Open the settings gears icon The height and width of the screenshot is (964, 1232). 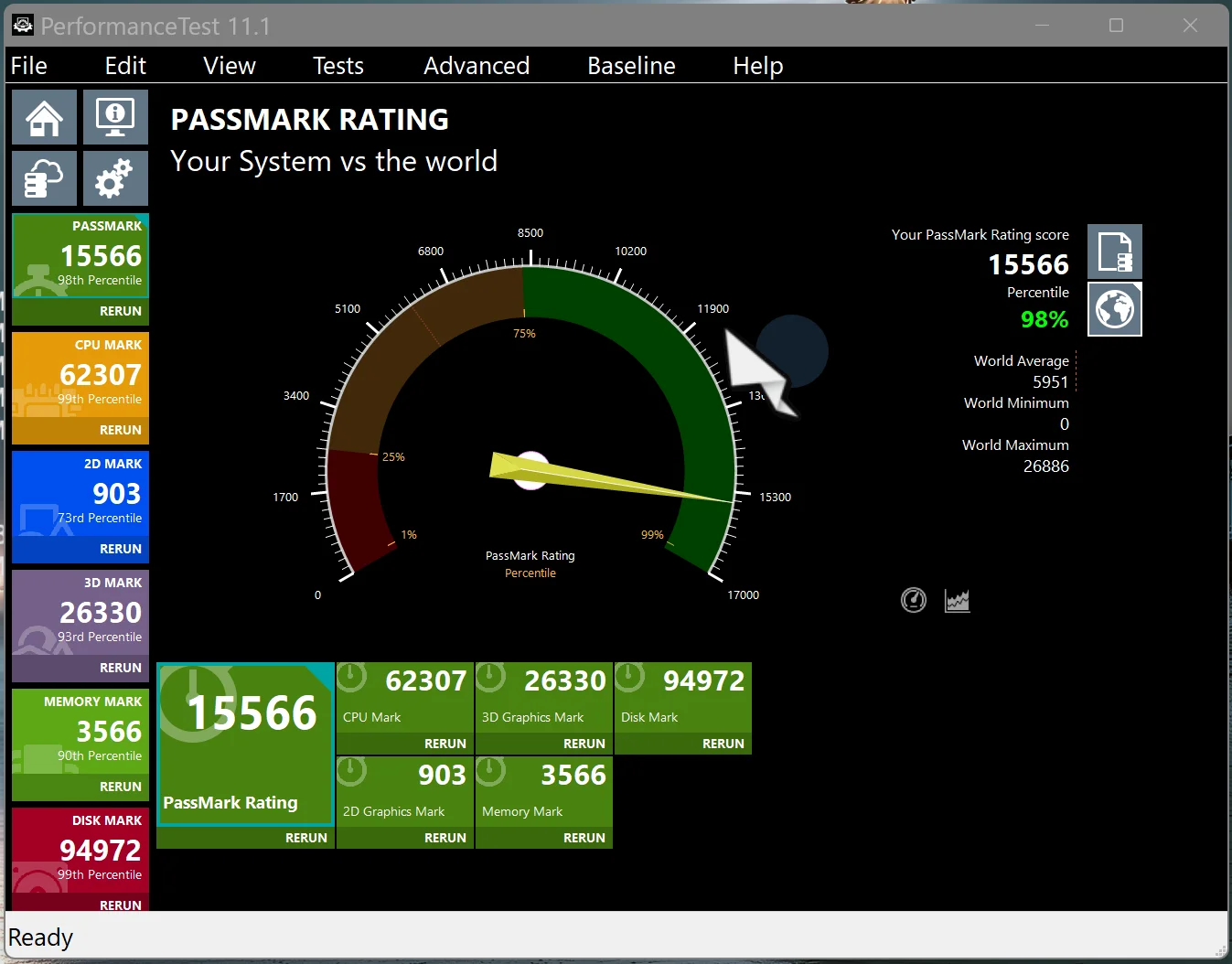[115, 177]
